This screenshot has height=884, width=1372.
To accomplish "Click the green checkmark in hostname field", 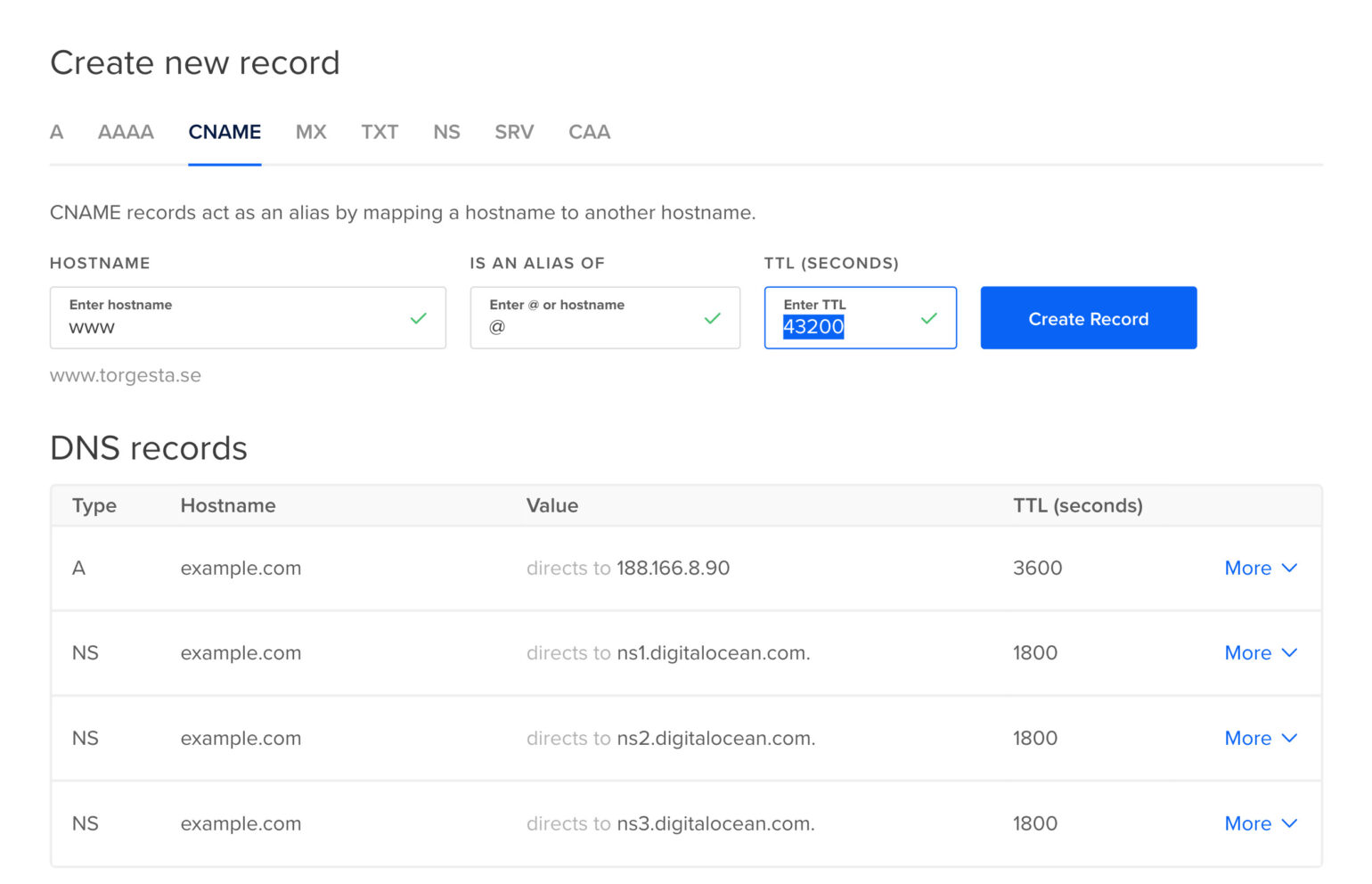I will tap(418, 318).
